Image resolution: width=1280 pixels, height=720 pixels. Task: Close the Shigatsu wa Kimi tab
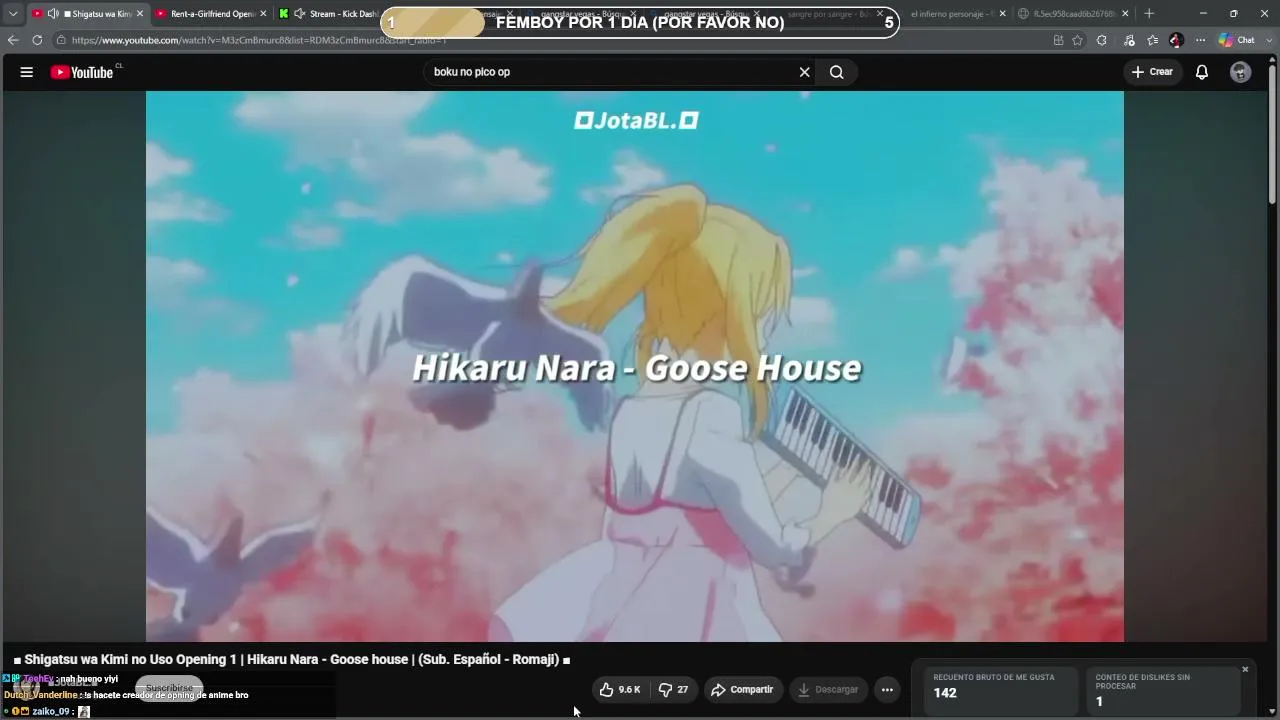pos(140,14)
